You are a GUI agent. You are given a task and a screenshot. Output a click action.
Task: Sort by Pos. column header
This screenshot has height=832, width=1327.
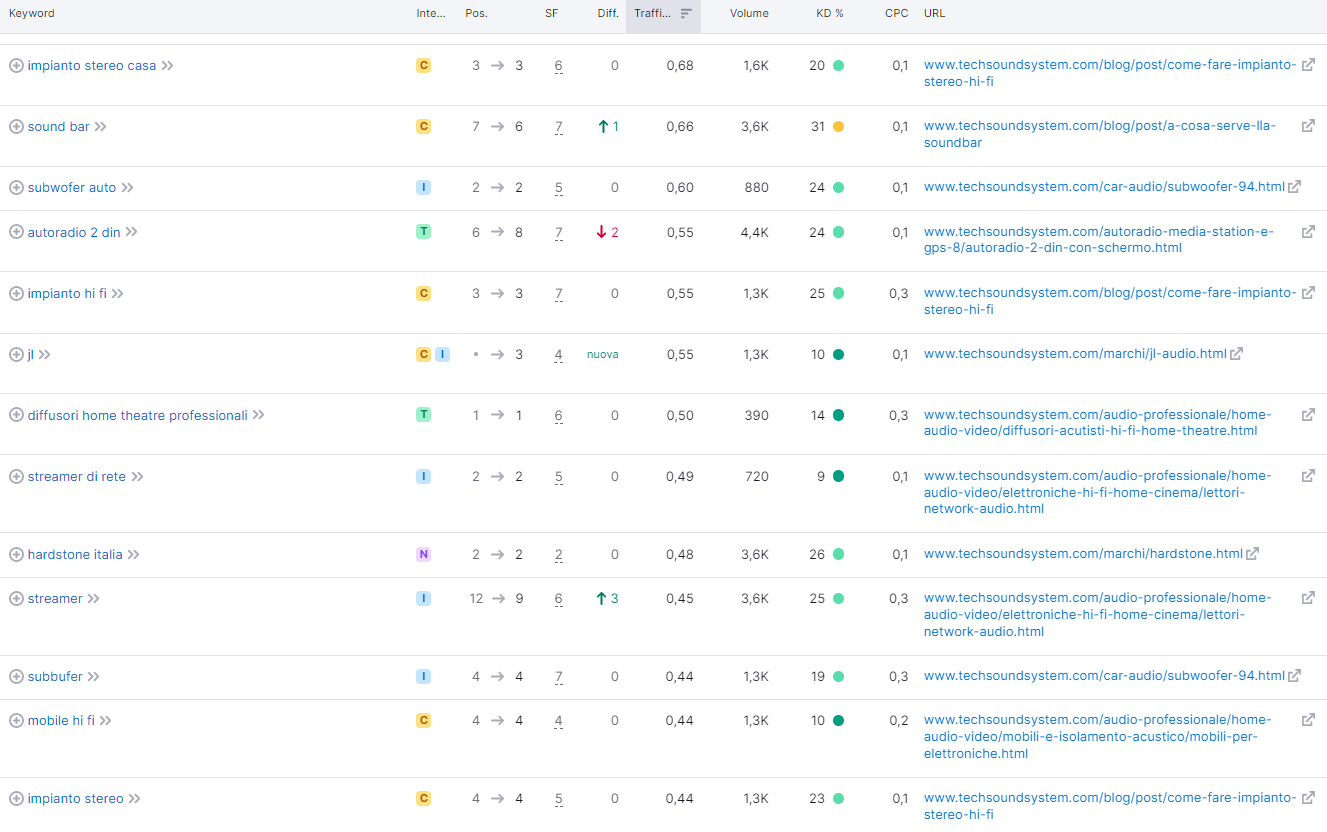(476, 13)
